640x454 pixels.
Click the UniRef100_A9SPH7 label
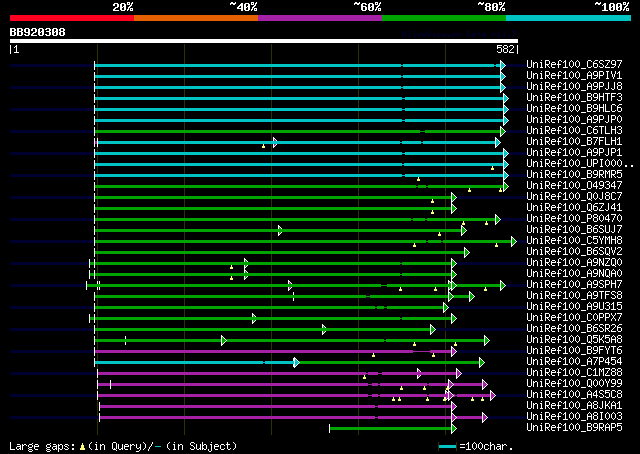(574, 285)
